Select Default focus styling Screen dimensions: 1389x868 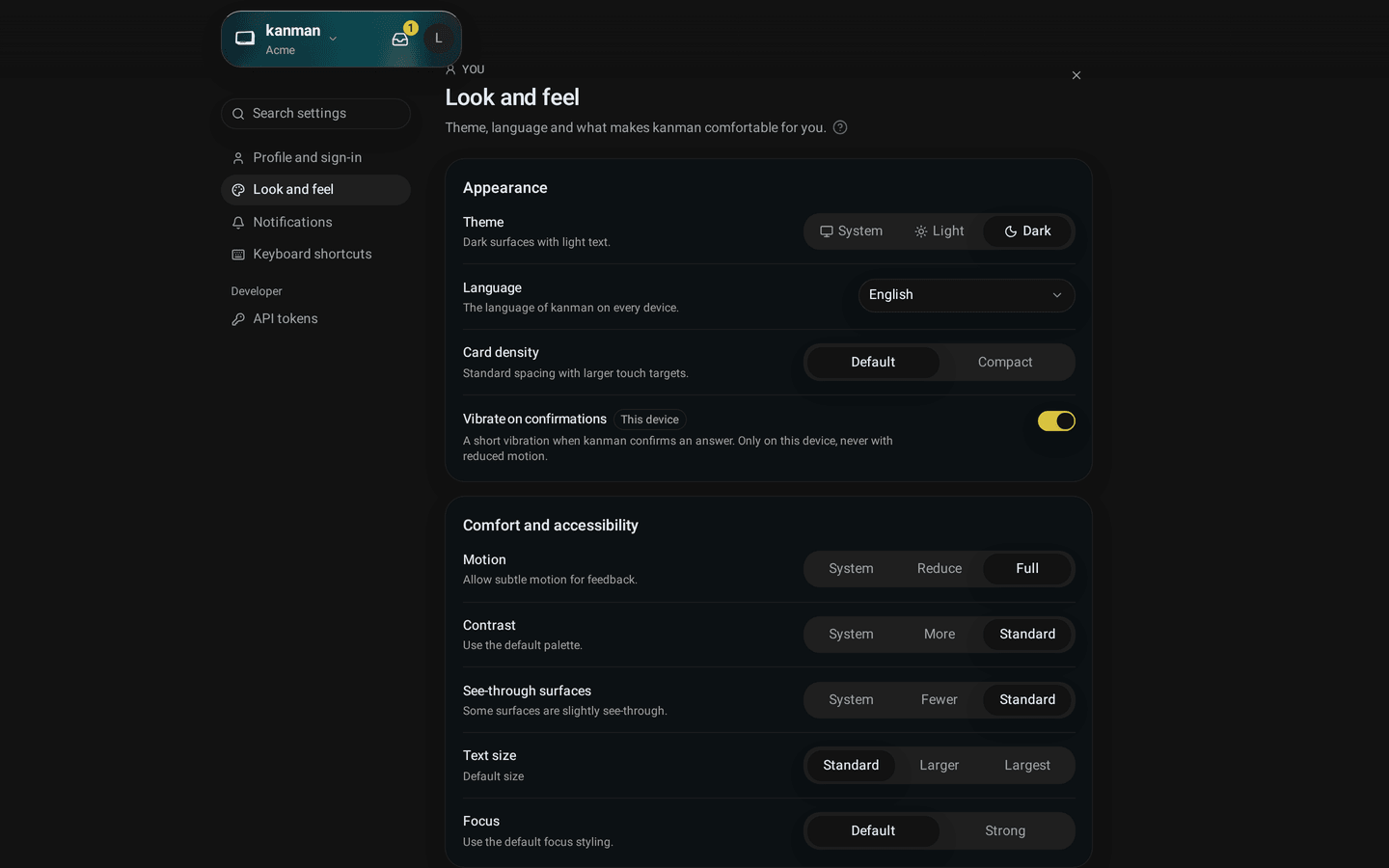pos(873,831)
